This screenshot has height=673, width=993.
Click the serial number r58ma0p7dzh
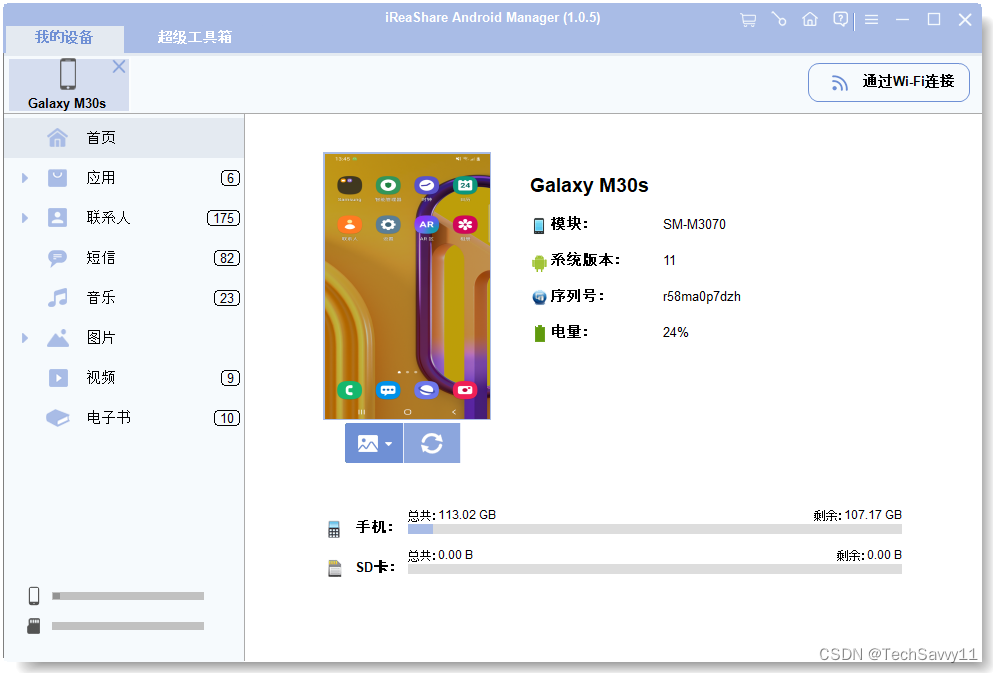[702, 296]
